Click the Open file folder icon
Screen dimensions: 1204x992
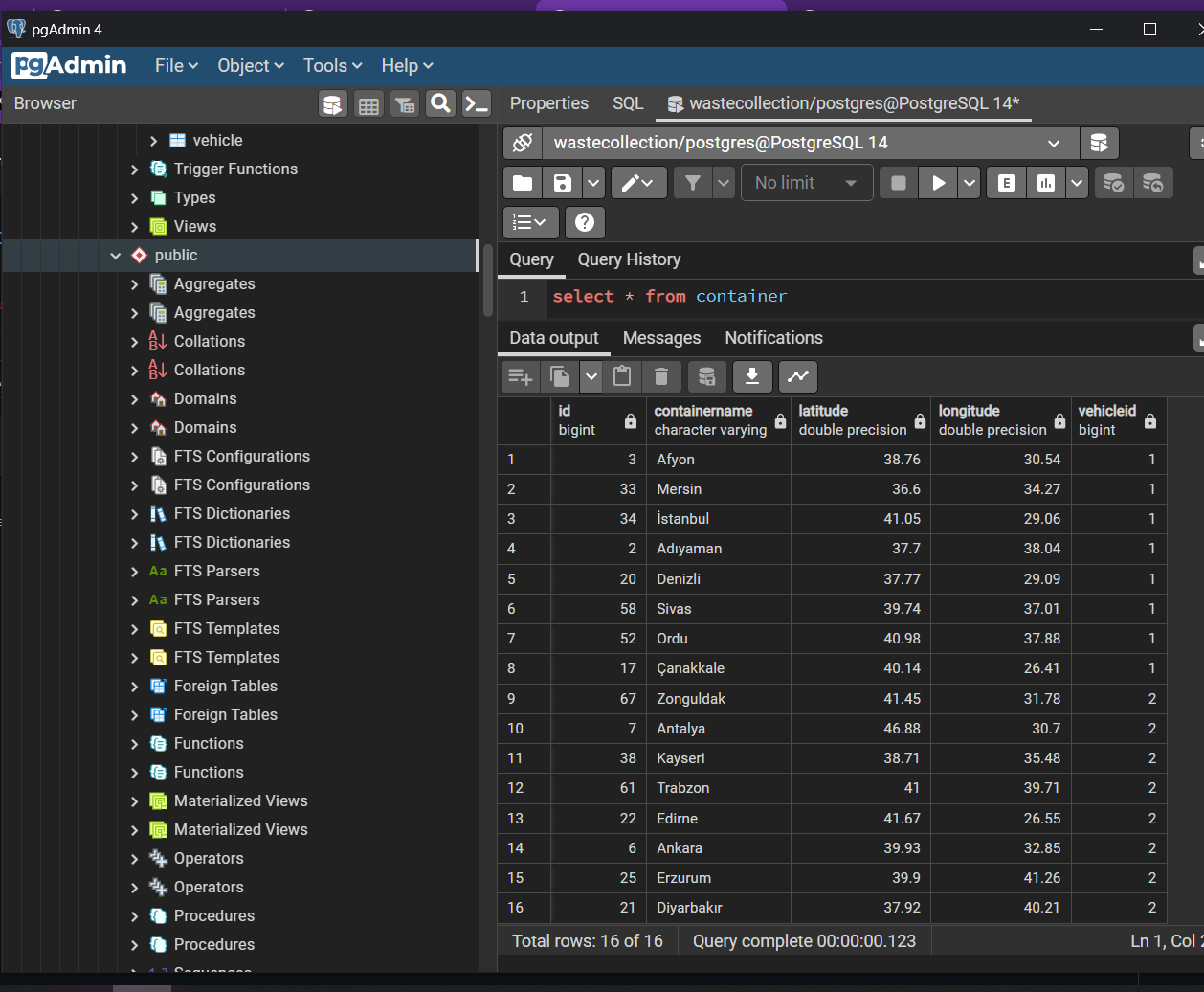[x=523, y=183]
